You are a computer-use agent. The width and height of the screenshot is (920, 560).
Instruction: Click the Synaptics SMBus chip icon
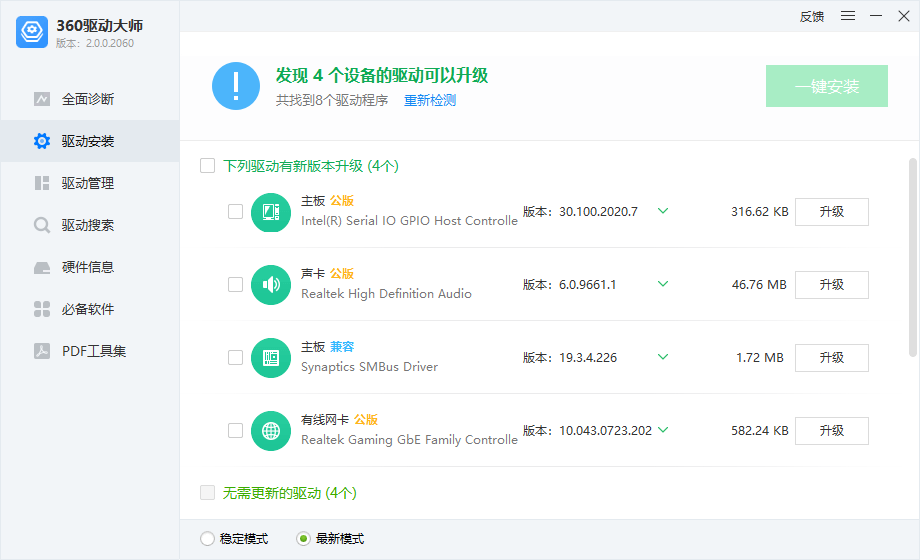271,358
